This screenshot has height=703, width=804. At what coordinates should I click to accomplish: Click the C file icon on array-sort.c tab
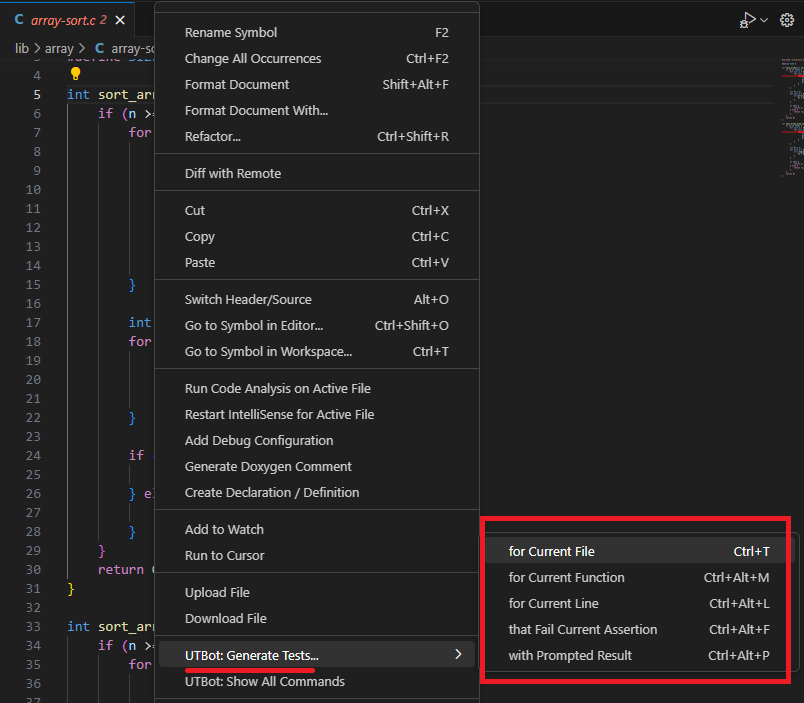coord(20,20)
